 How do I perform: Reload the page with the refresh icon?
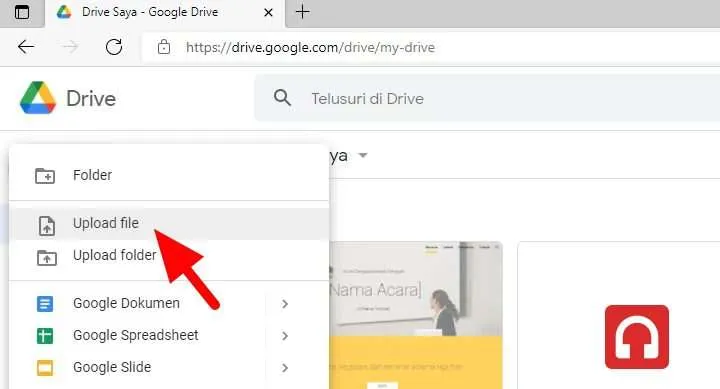[x=114, y=47]
